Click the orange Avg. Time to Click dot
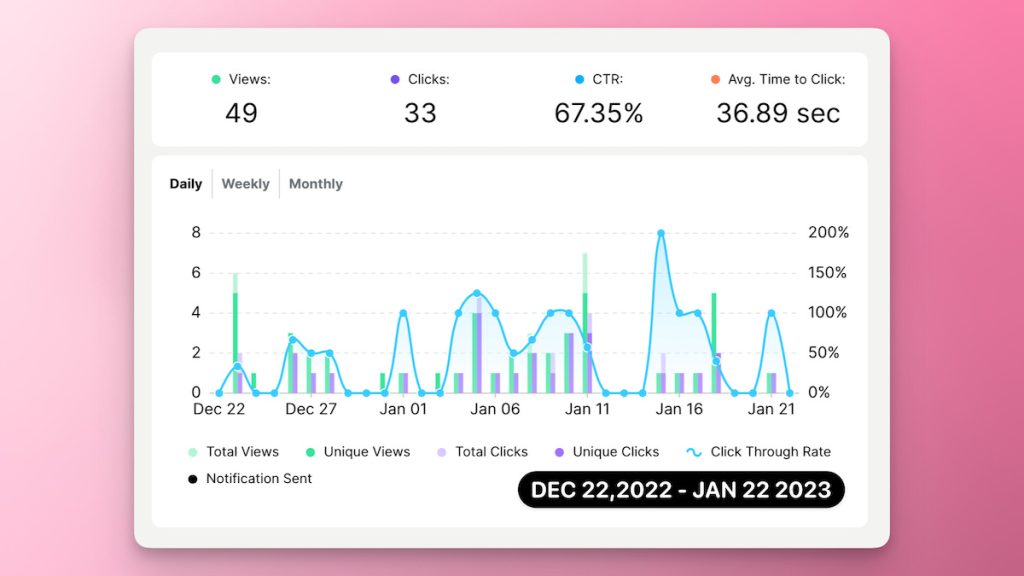The image size is (1024, 576). click(x=715, y=79)
